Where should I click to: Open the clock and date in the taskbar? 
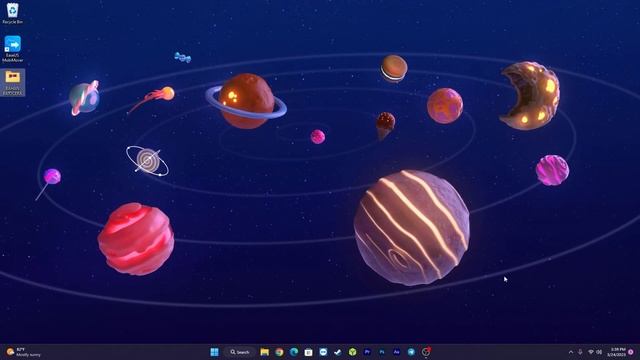coord(616,352)
